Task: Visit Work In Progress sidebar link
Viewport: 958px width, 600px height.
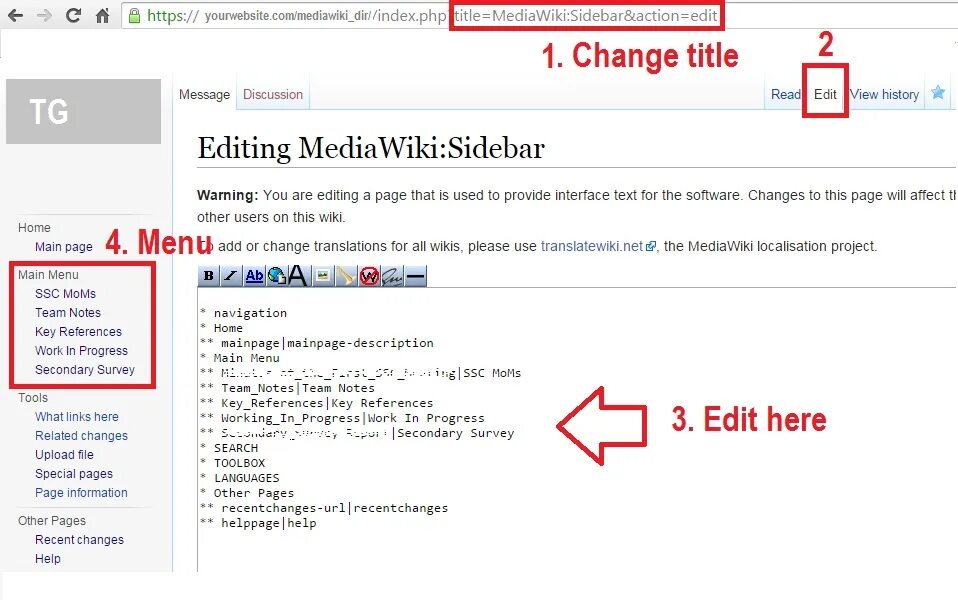Action: pos(81,351)
